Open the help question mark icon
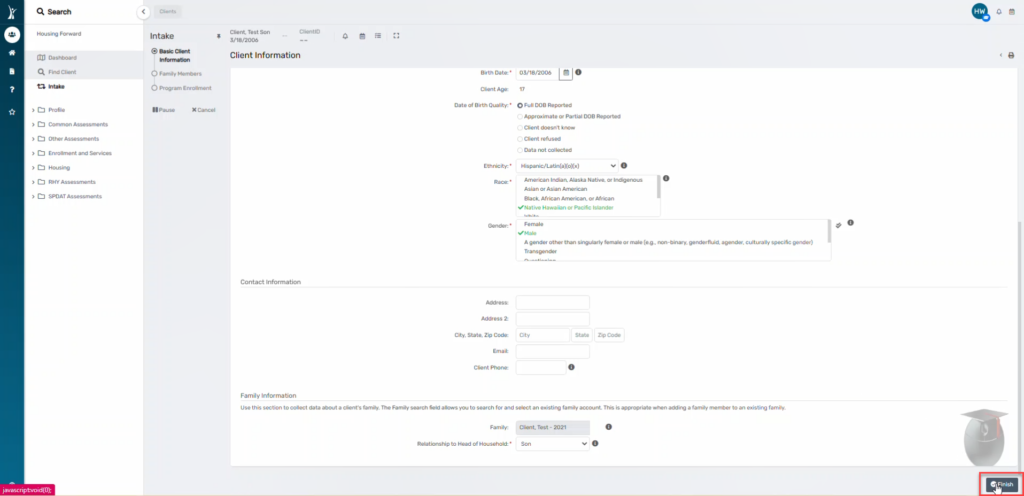This screenshot has width=1024, height=496. pos(12,89)
